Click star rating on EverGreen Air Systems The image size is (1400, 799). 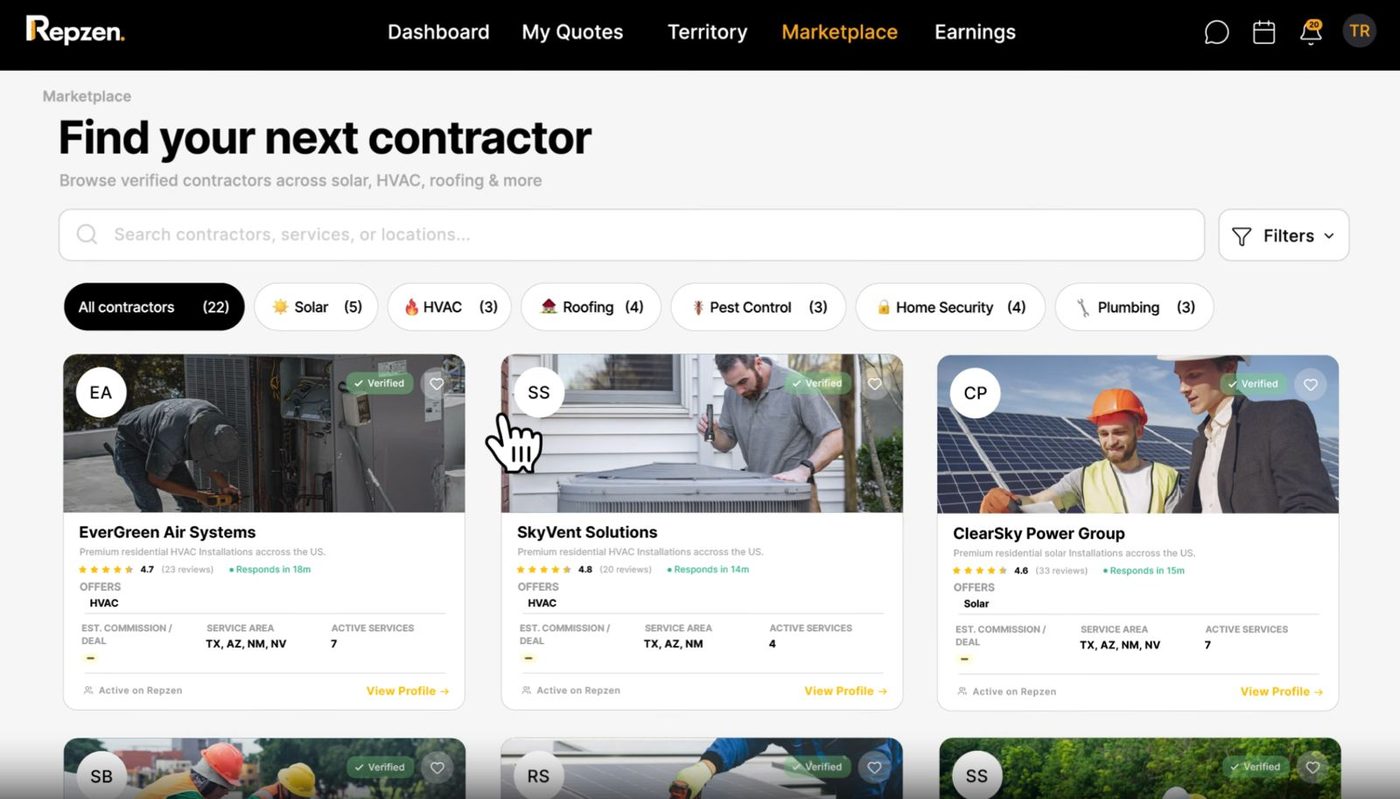[107, 570]
